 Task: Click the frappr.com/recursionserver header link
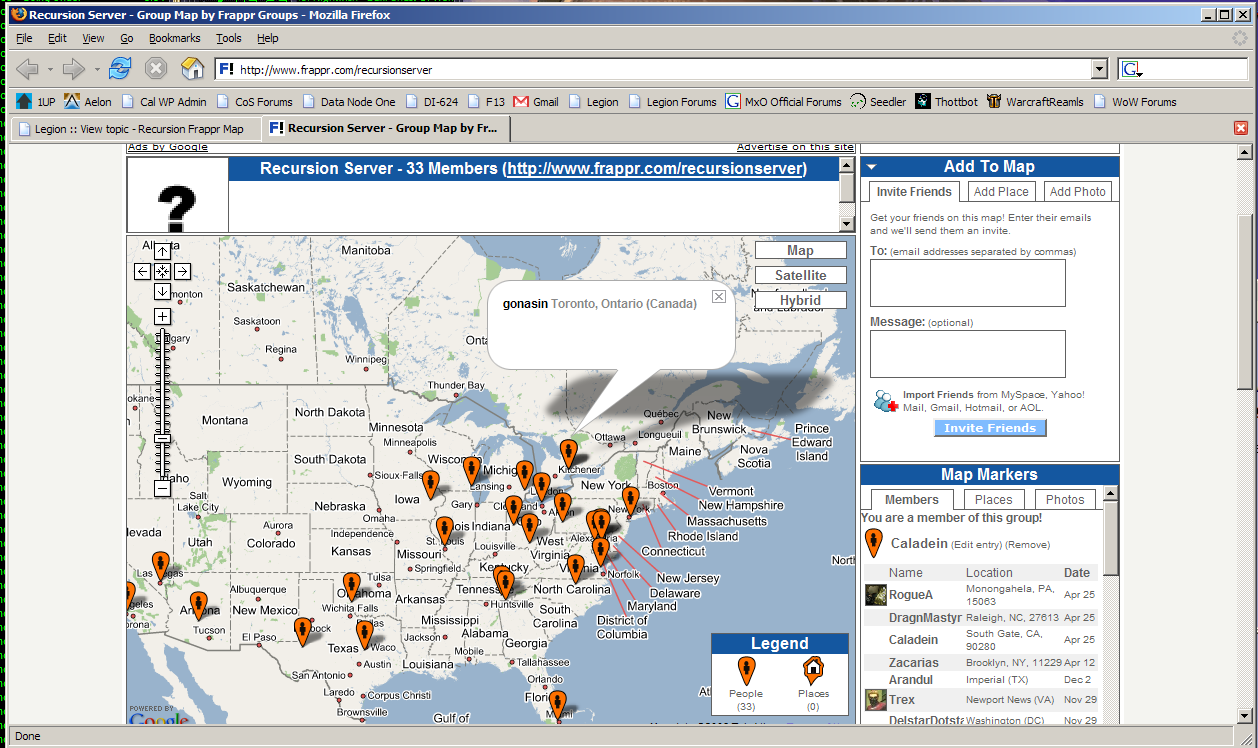point(656,169)
